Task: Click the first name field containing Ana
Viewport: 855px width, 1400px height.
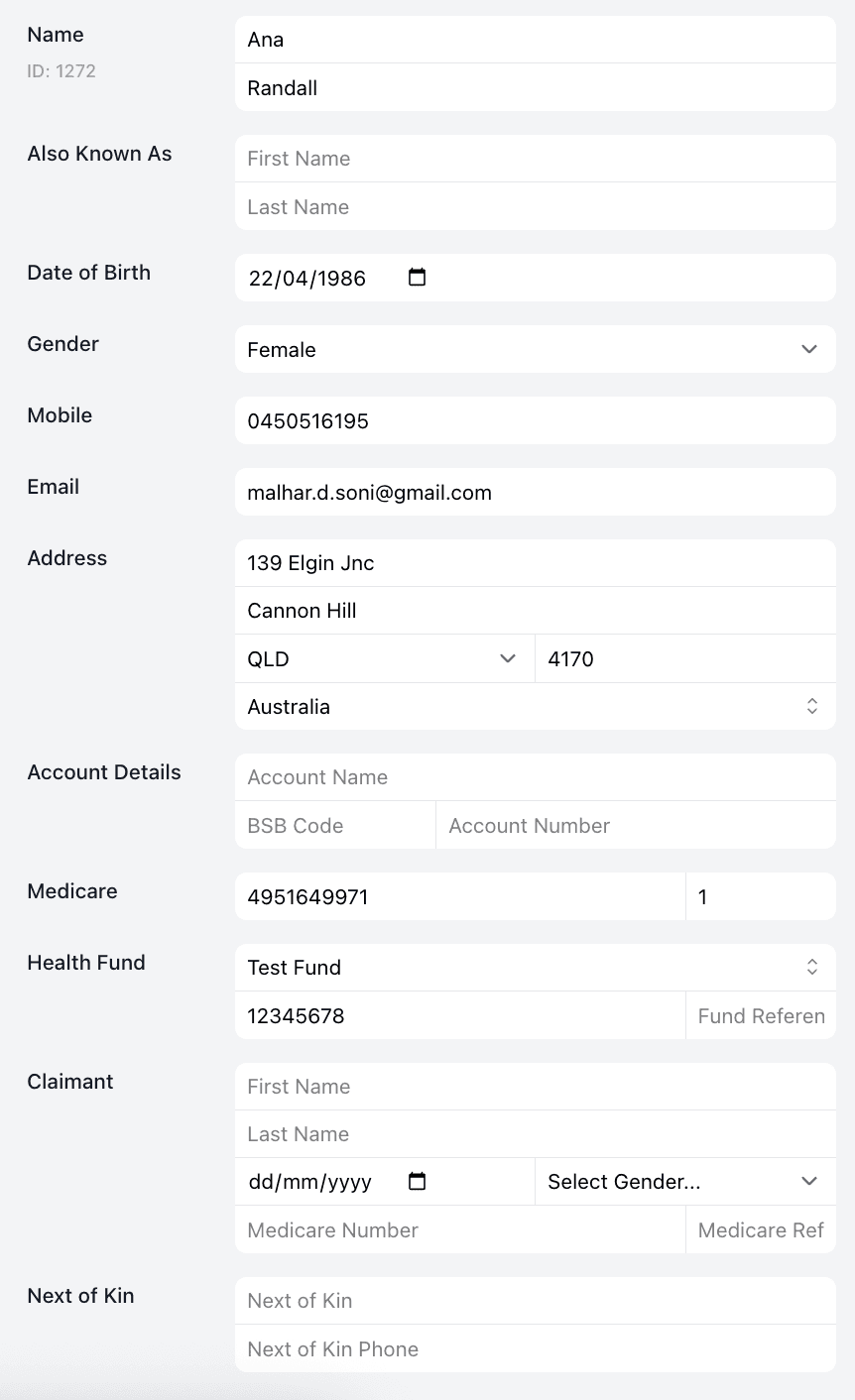Action: pyautogui.click(x=535, y=40)
